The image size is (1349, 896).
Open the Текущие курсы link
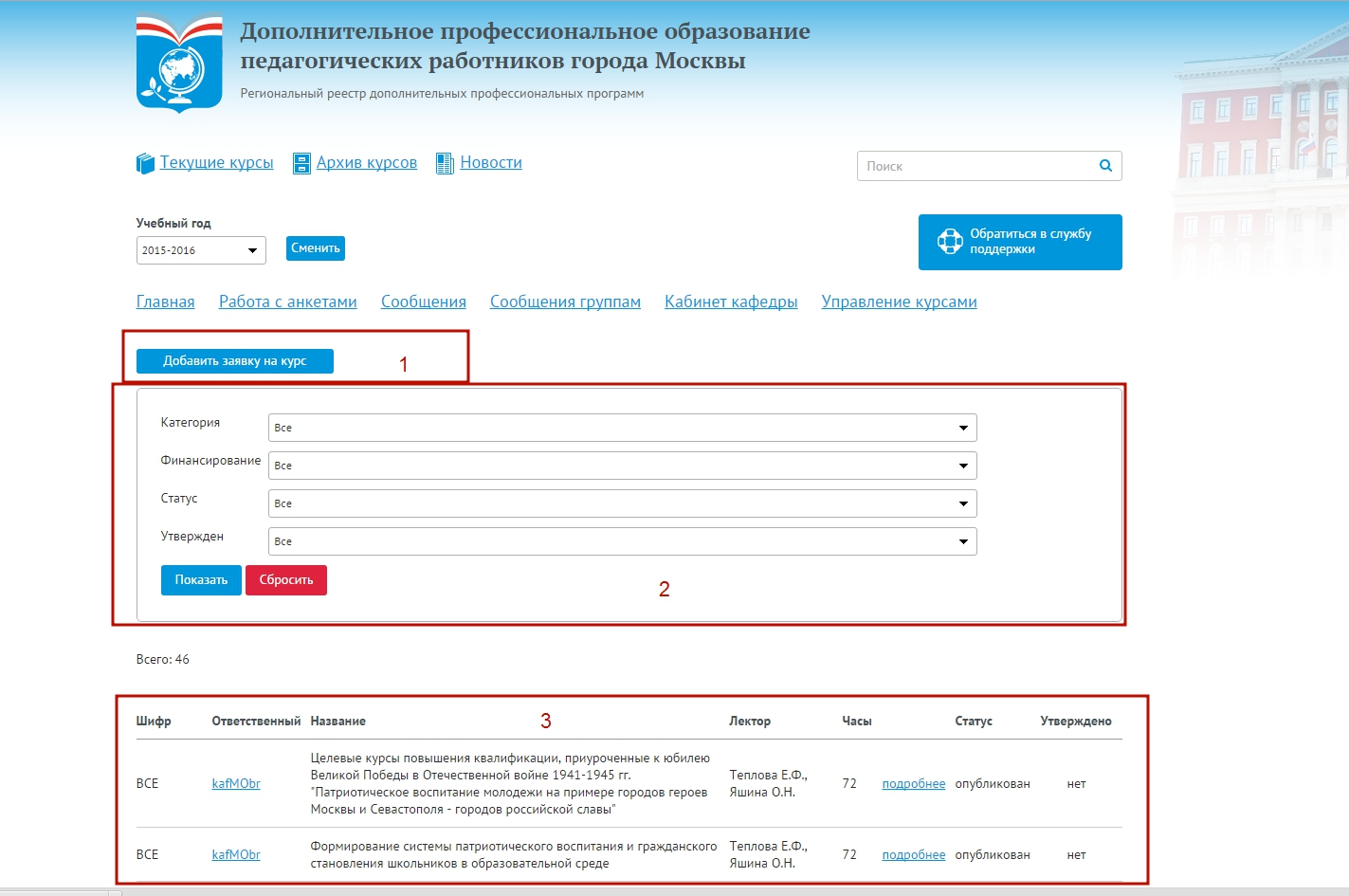pyautogui.click(x=216, y=162)
